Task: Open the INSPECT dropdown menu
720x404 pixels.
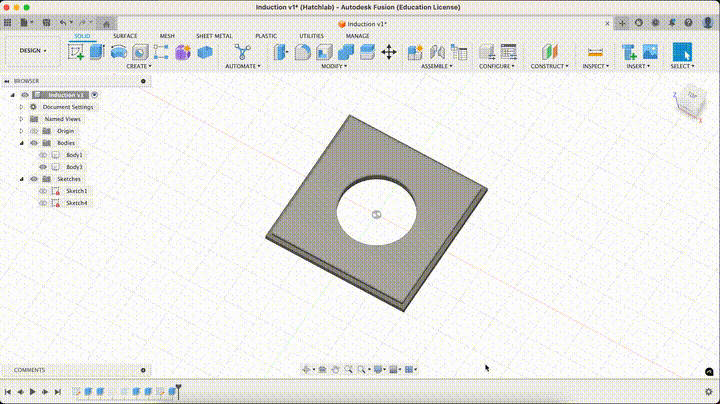Action: tap(596, 66)
